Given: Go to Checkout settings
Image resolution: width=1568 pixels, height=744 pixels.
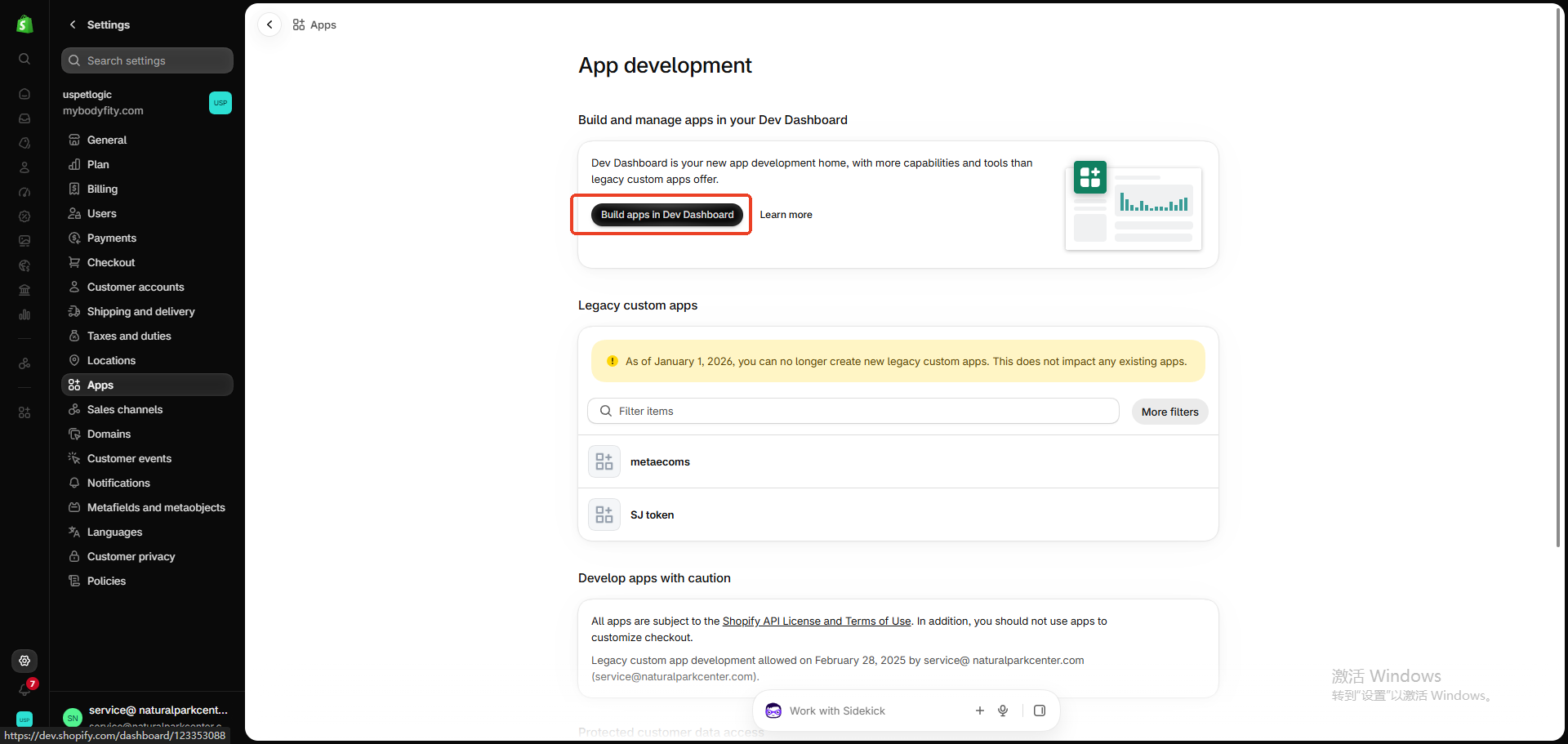Looking at the screenshot, I should tap(147, 262).
